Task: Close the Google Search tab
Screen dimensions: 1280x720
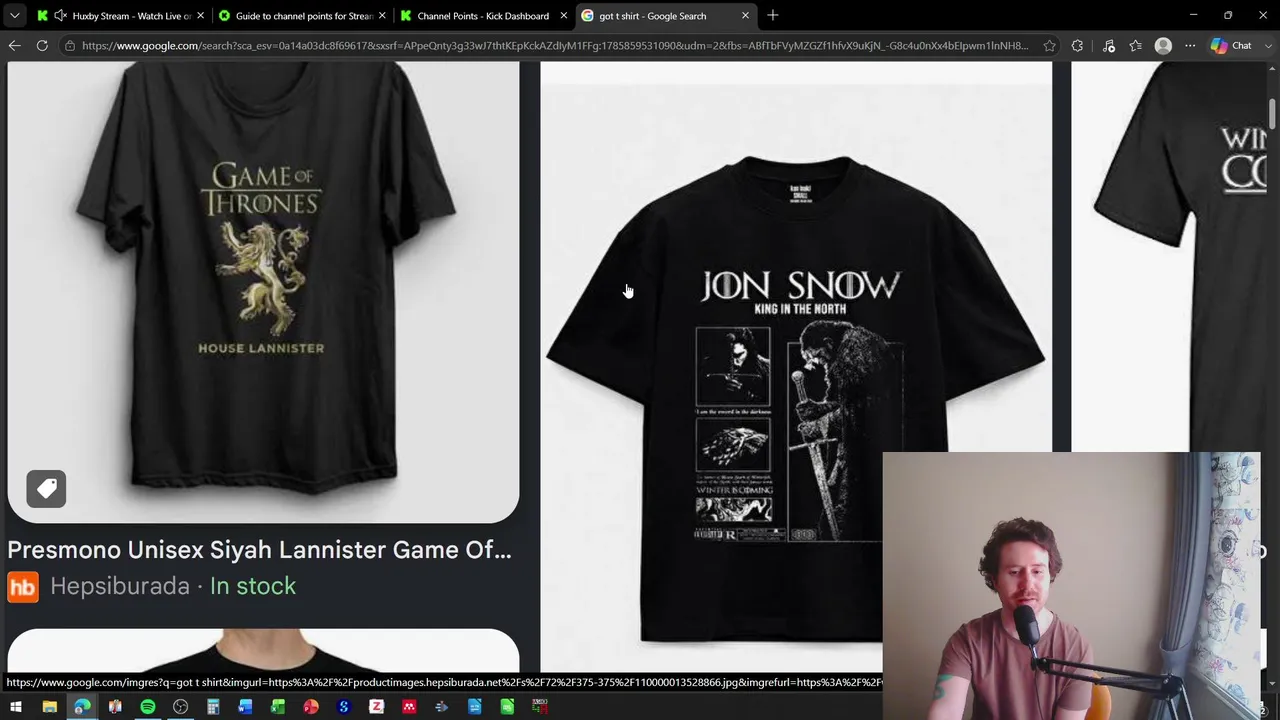Action: tap(745, 16)
